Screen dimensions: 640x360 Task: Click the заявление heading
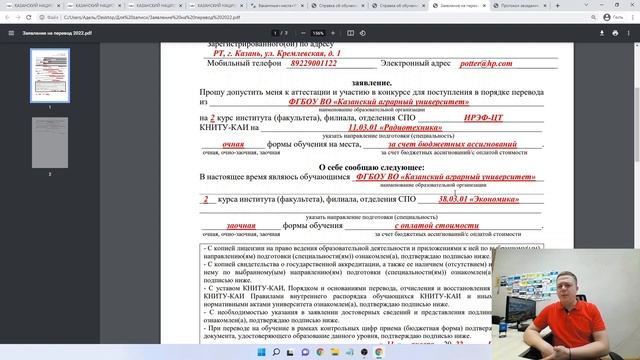click(372, 83)
